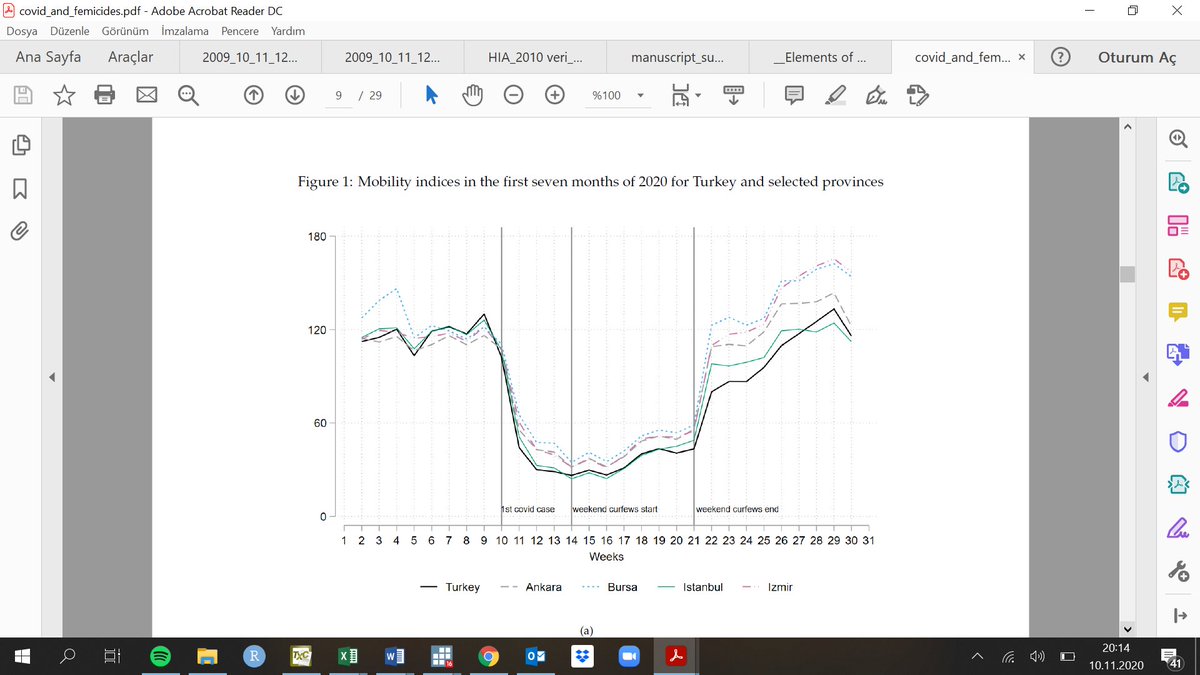Open Page Thumbnails in the left sidebar
The image size is (1200, 675).
tap(22, 144)
